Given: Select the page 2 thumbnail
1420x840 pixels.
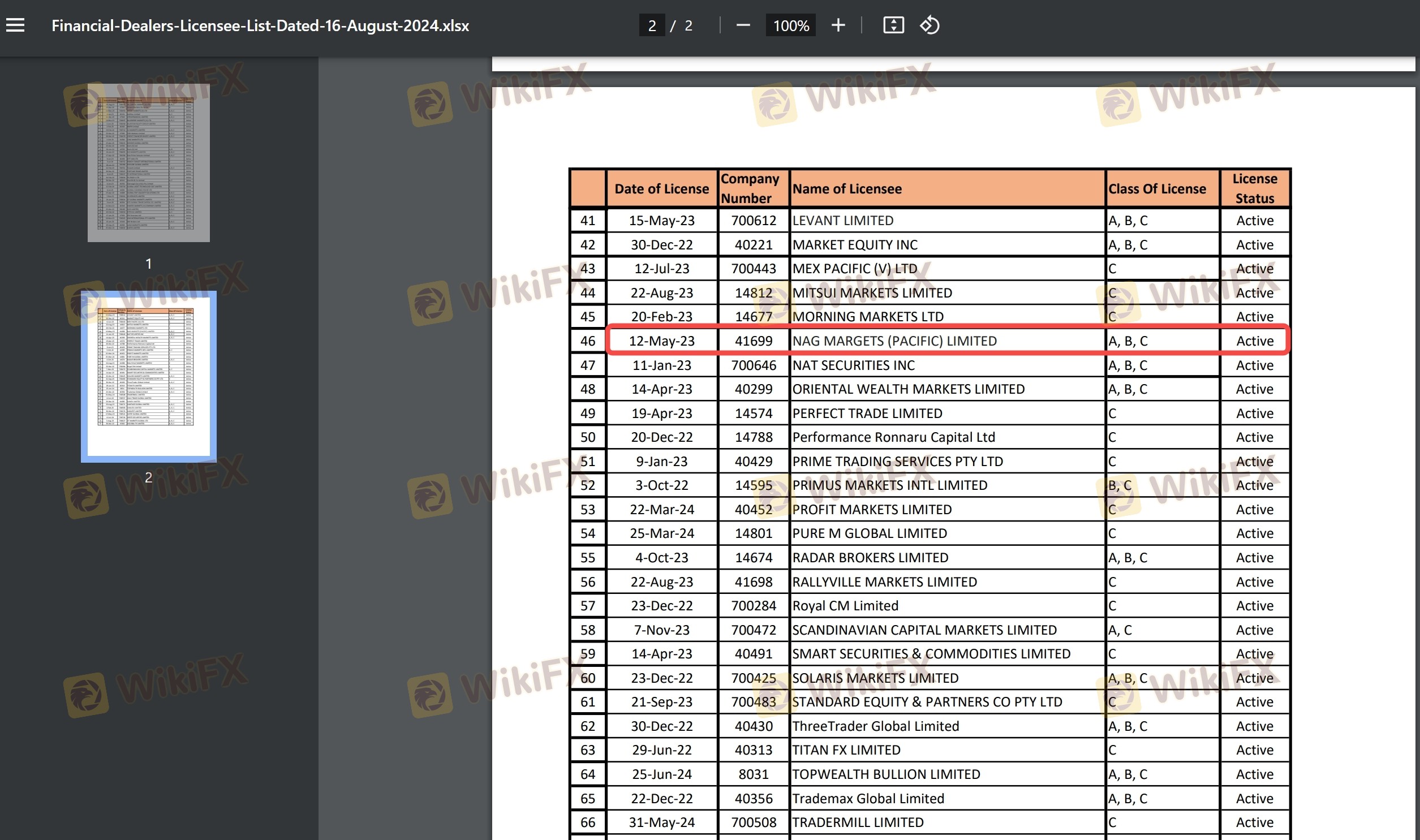Looking at the screenshot, I should tap(148, 376).
